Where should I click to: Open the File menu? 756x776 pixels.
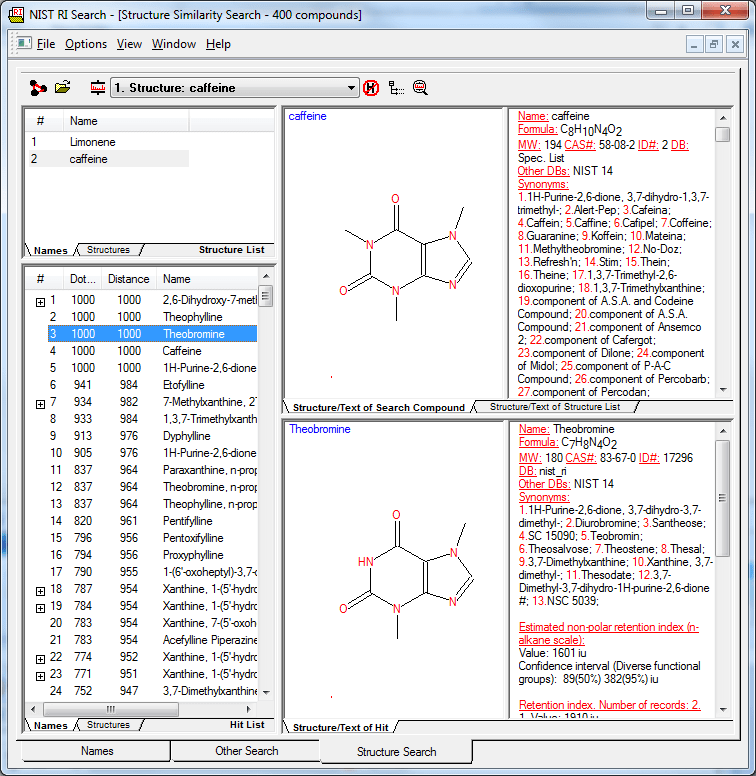(46, 44)
